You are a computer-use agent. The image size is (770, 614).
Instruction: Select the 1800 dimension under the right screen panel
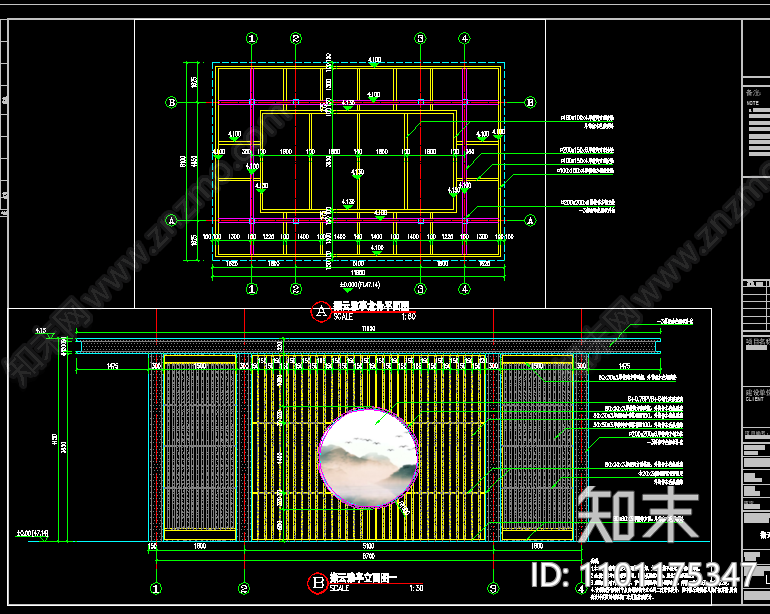537,546
